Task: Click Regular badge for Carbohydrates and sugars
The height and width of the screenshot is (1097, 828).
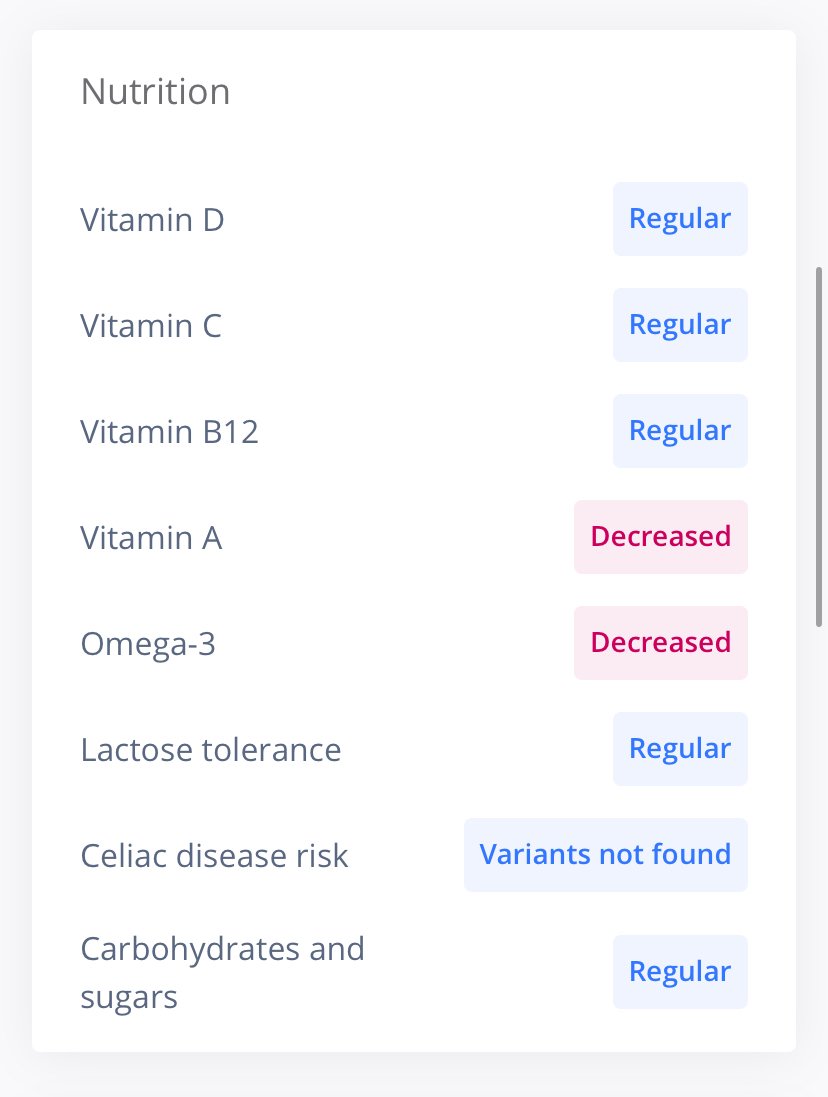Action: (x=680, y=972)
